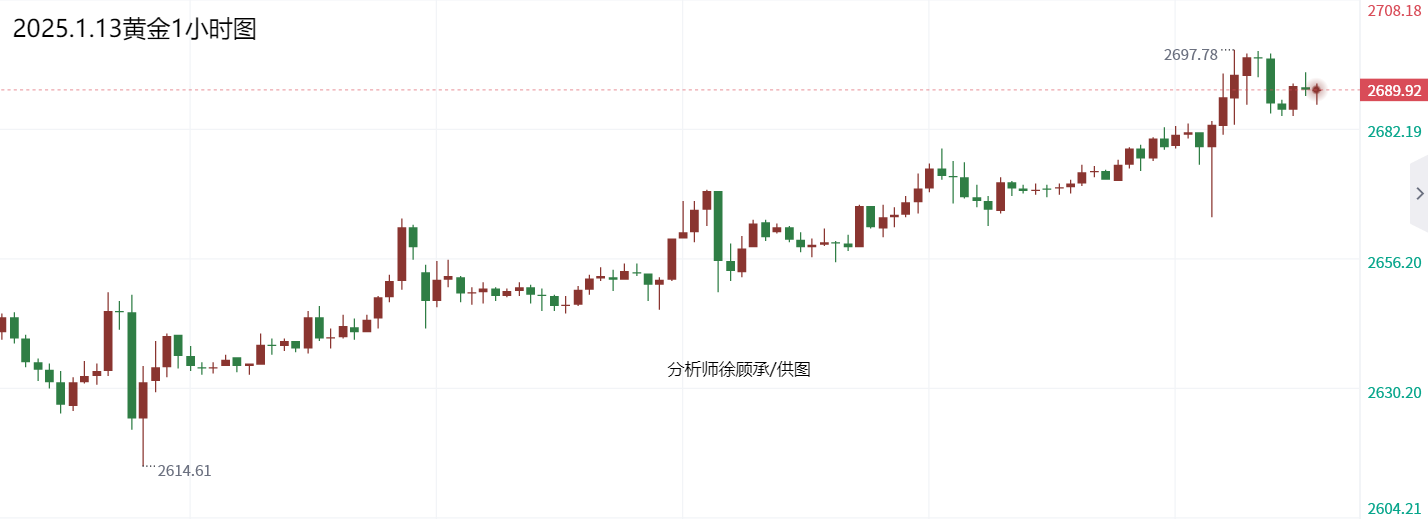This screenshot has height=524, width=1428.
Task: Click the 分析师徐顾承/供图 watermark text
Action: click(738, 370)
